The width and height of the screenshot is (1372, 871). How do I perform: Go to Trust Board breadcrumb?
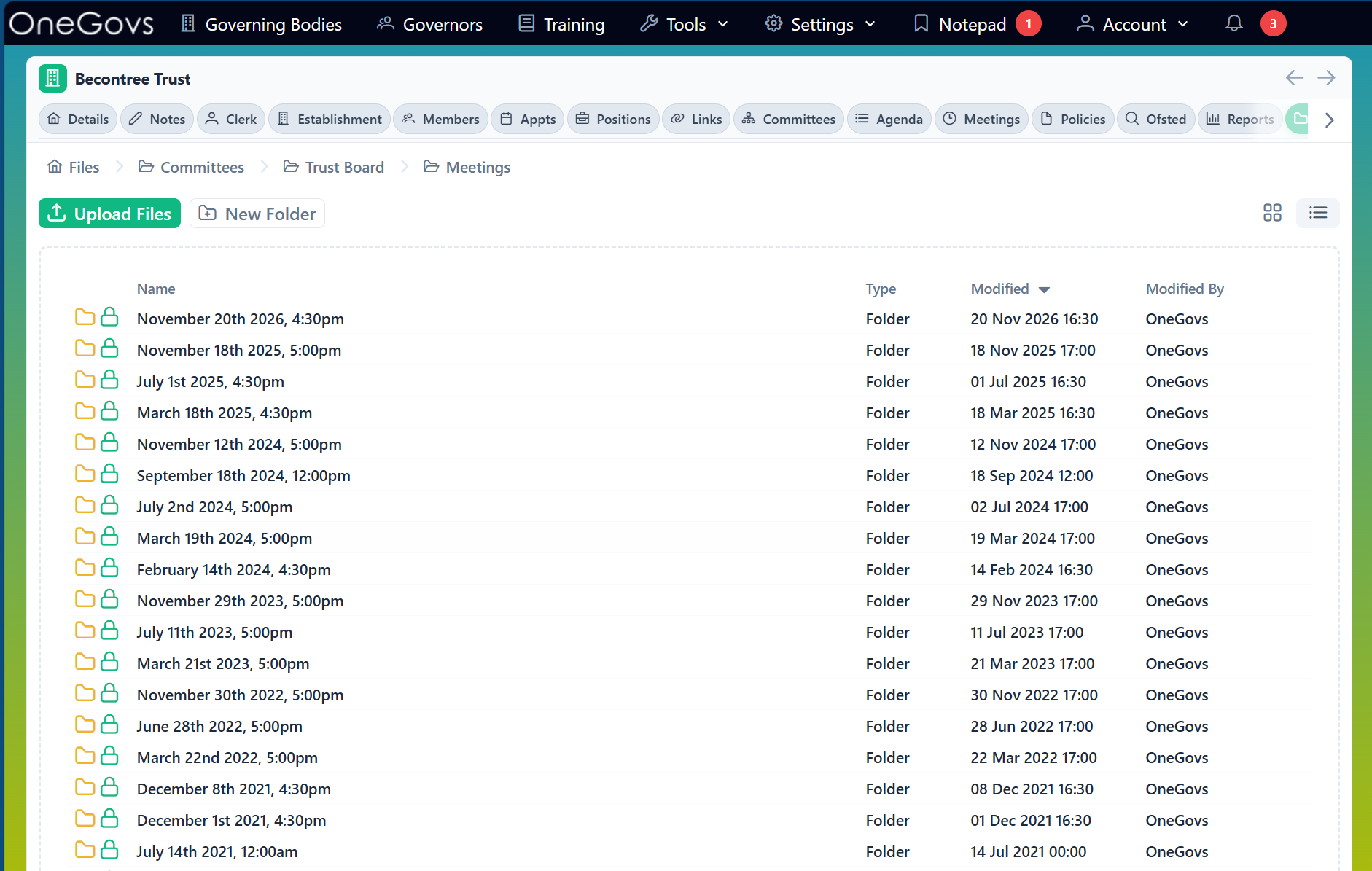pyautogui.click(x=333, y=167)
